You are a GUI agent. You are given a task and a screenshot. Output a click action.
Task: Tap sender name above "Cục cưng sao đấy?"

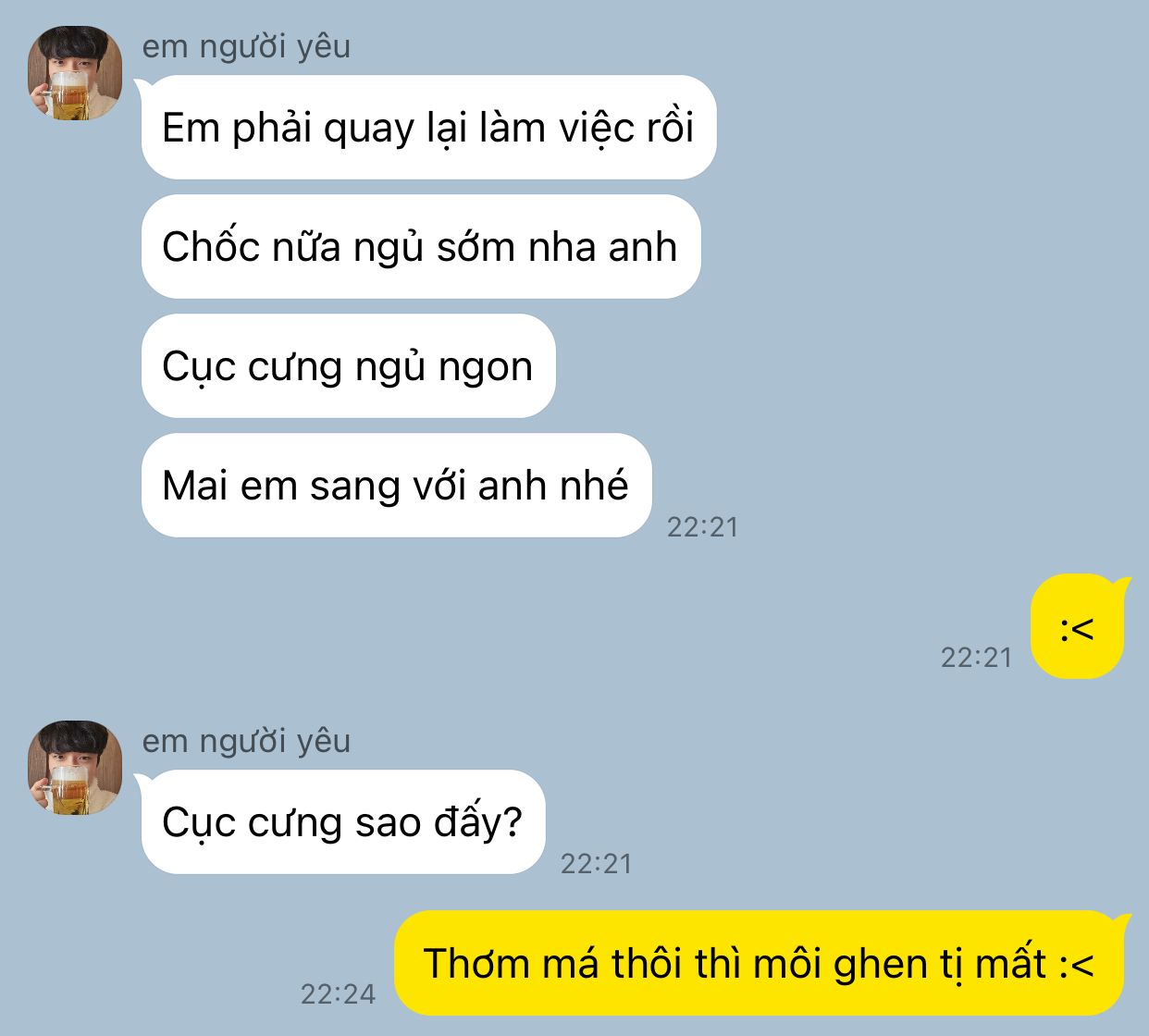pyautogui.click(x=246, y=741)
